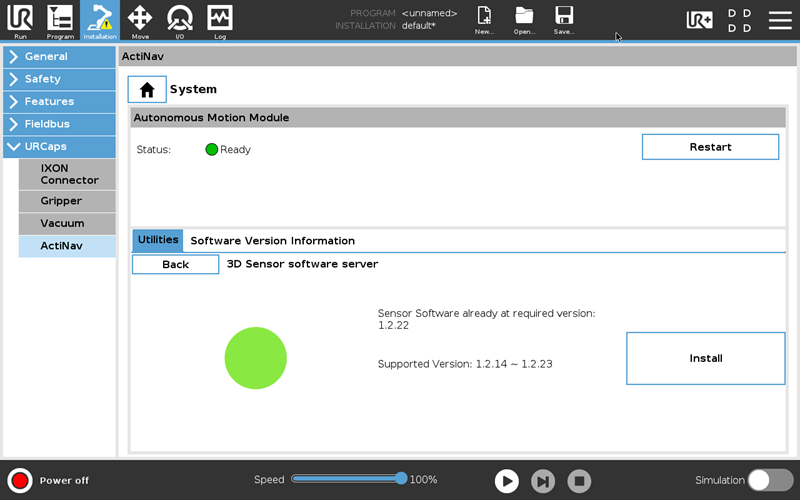Open the Log tab icon
The height and width of the screenshot is (500, 800).
(x=220, y=20)
